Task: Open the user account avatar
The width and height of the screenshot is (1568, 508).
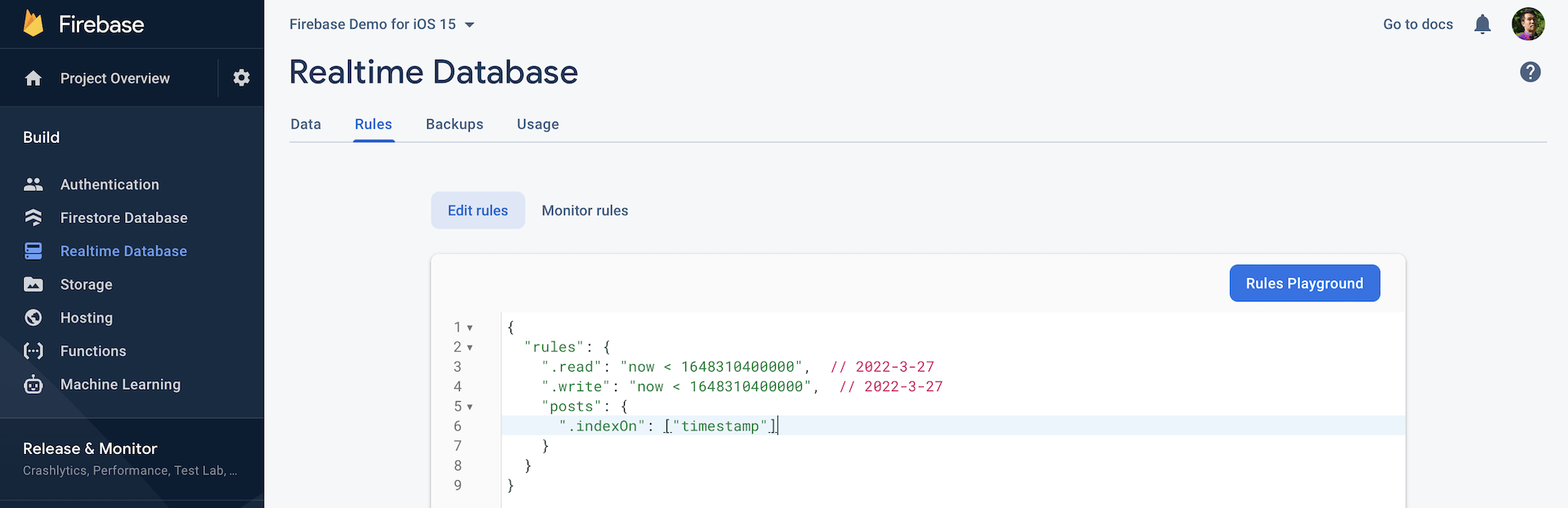Action: [x=1527, y=25]
